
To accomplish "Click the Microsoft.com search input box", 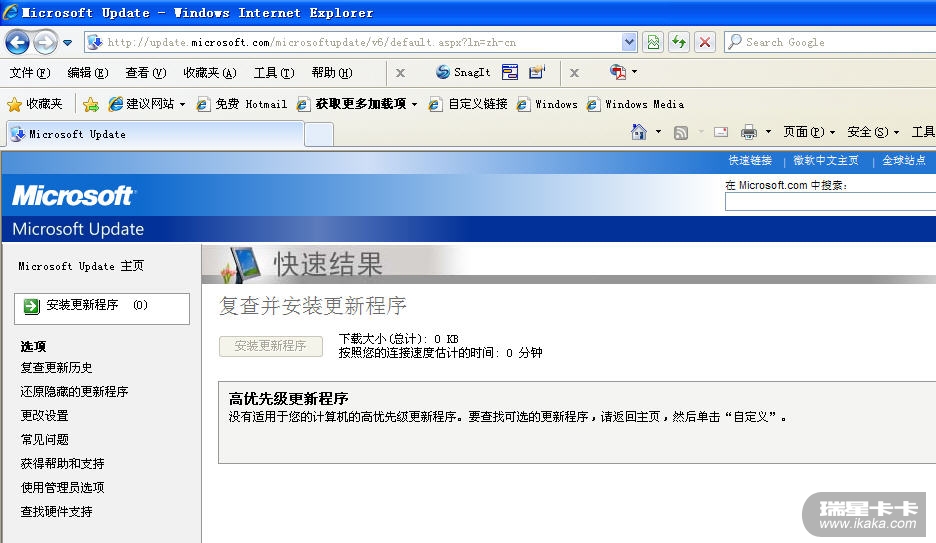I will 830,202.
